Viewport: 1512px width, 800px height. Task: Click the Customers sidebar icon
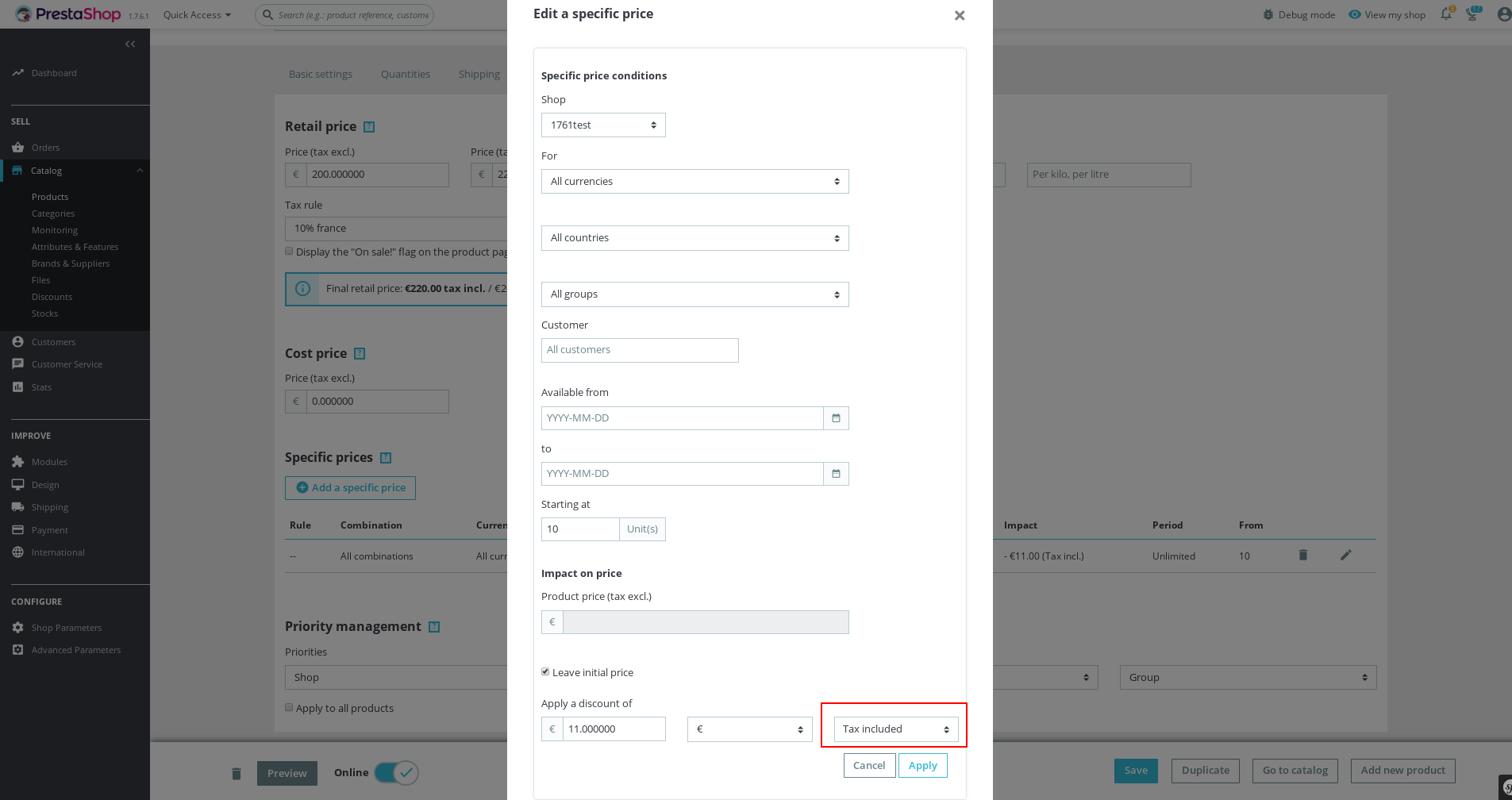click(x=17, y=342)
